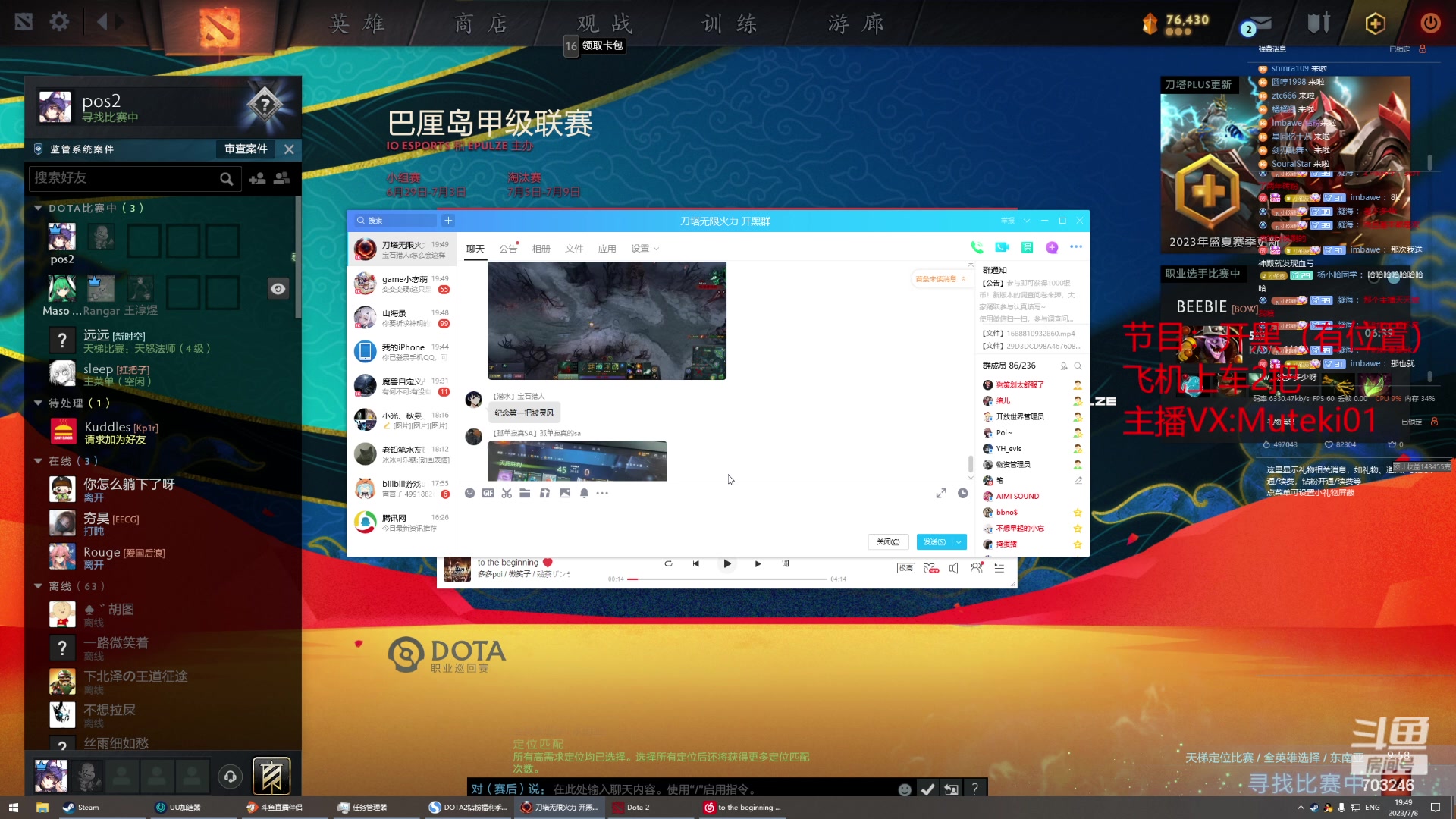
Task: Open the send button dropdown arrow
Action: pos(959,541)
